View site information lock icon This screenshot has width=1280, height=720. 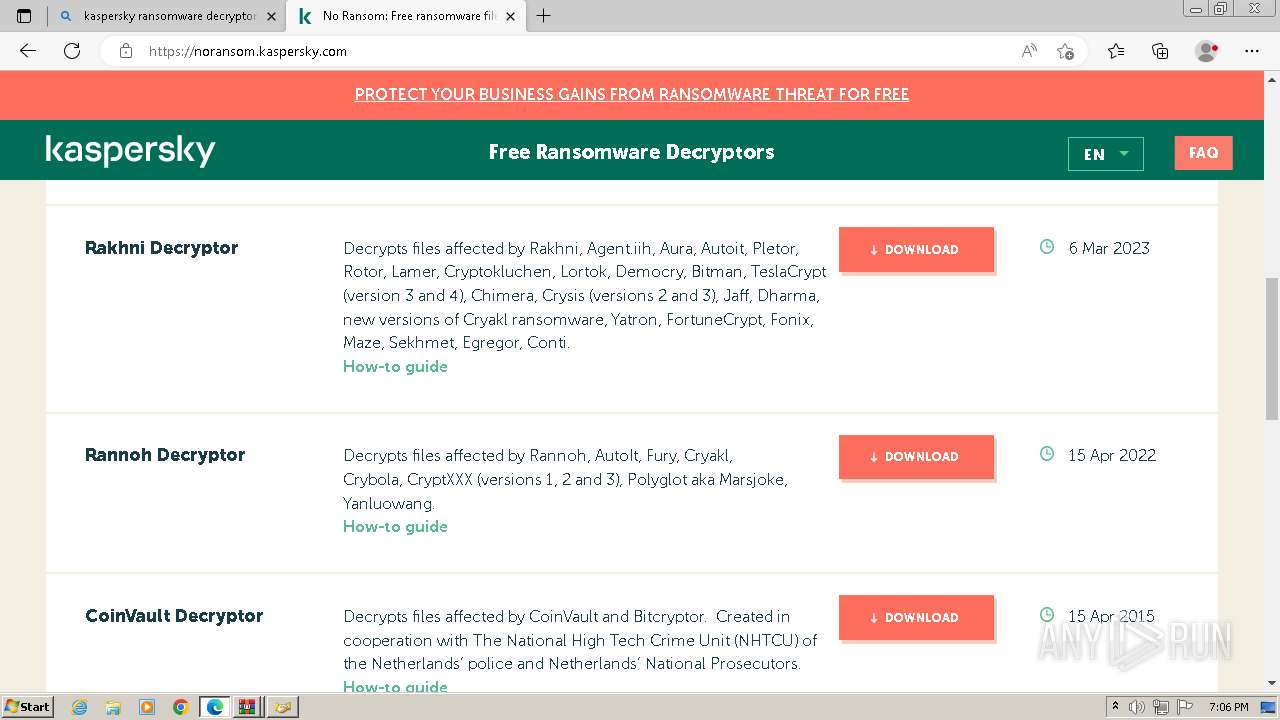tap(126, 51)
